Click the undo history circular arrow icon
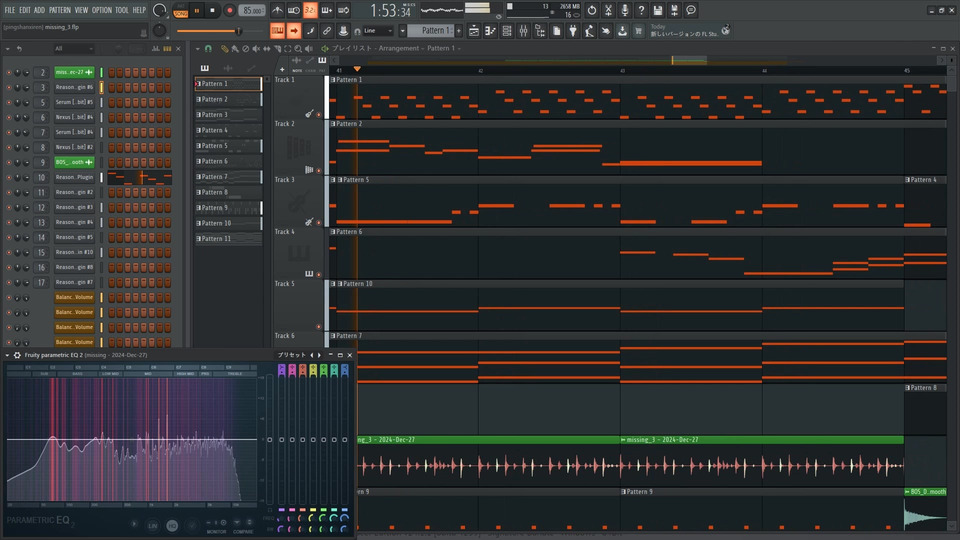960x540 pixels. pos(591,10)
